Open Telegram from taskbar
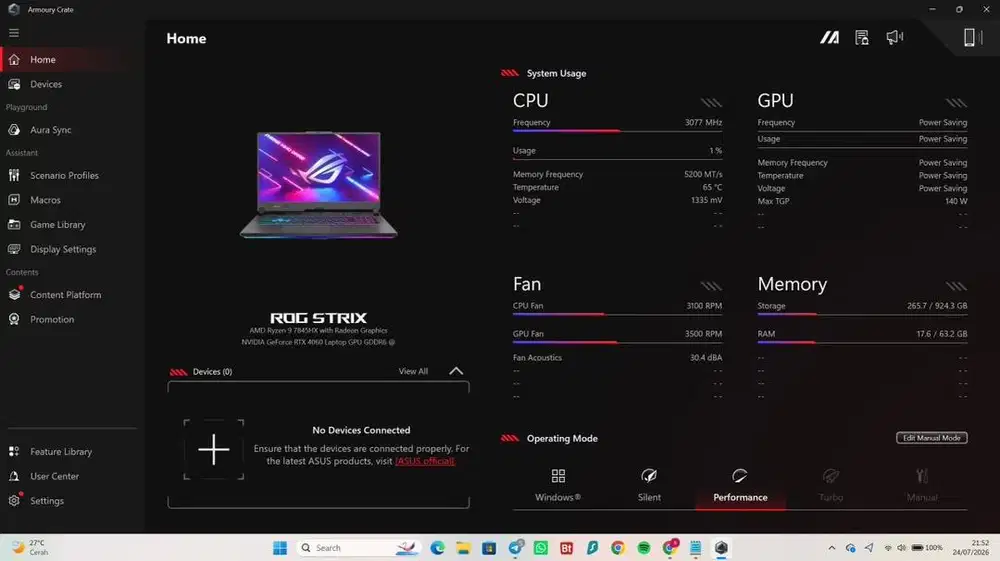Screen dimensions: 1000x561 coord(515,547)
